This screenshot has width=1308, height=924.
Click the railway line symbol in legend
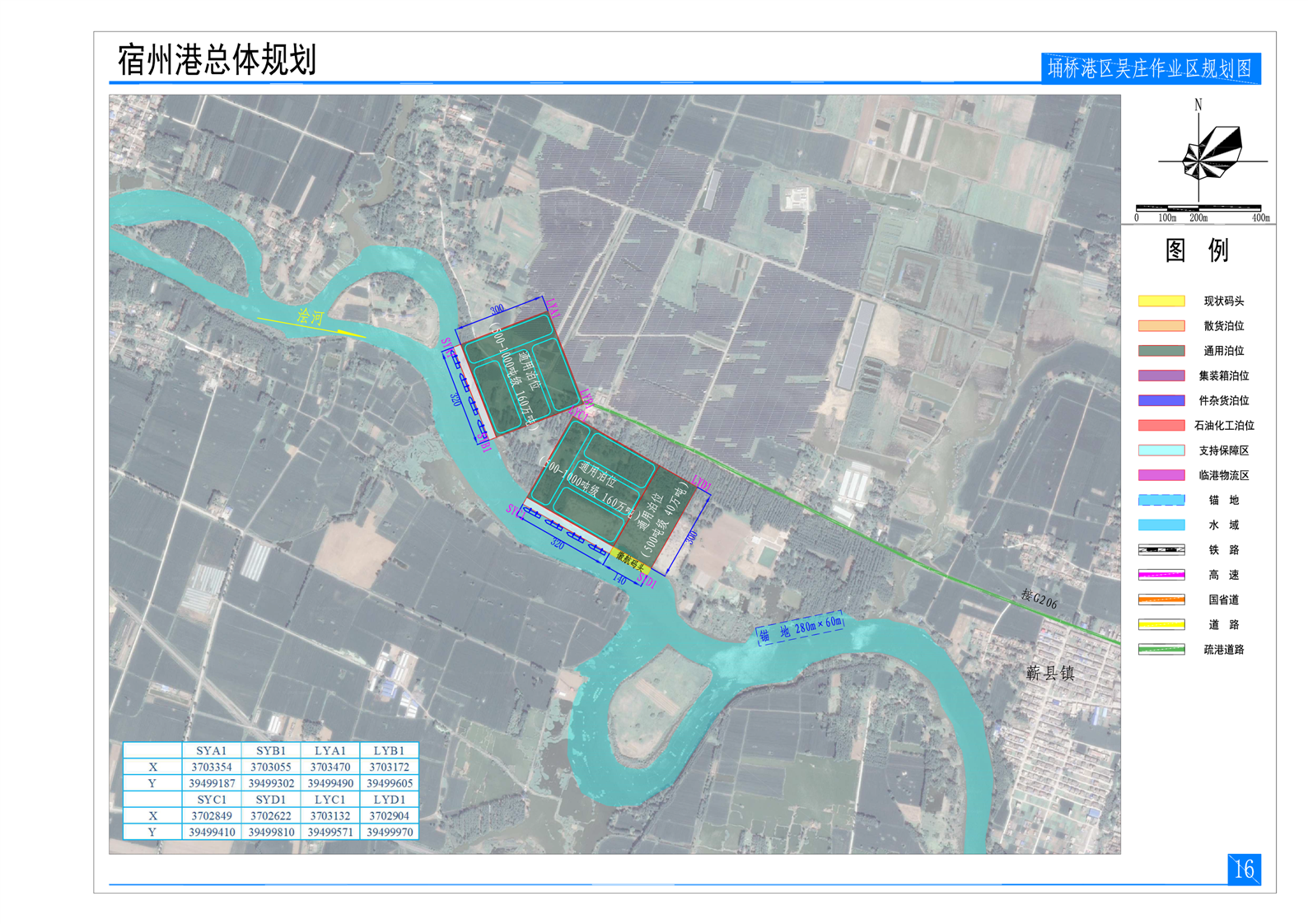click(1161, 550)
